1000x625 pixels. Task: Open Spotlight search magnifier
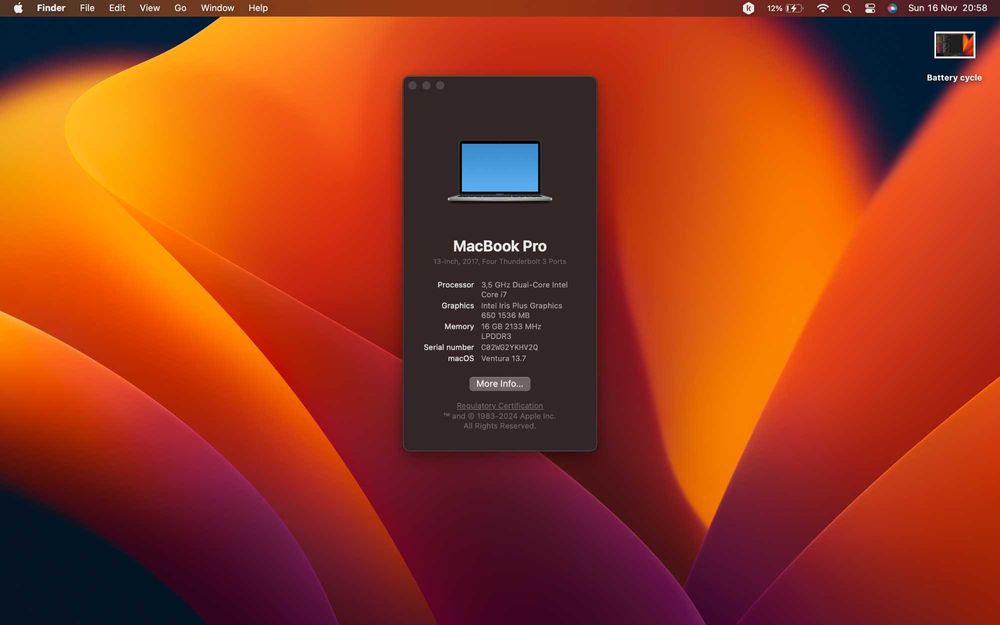[846, 8]
